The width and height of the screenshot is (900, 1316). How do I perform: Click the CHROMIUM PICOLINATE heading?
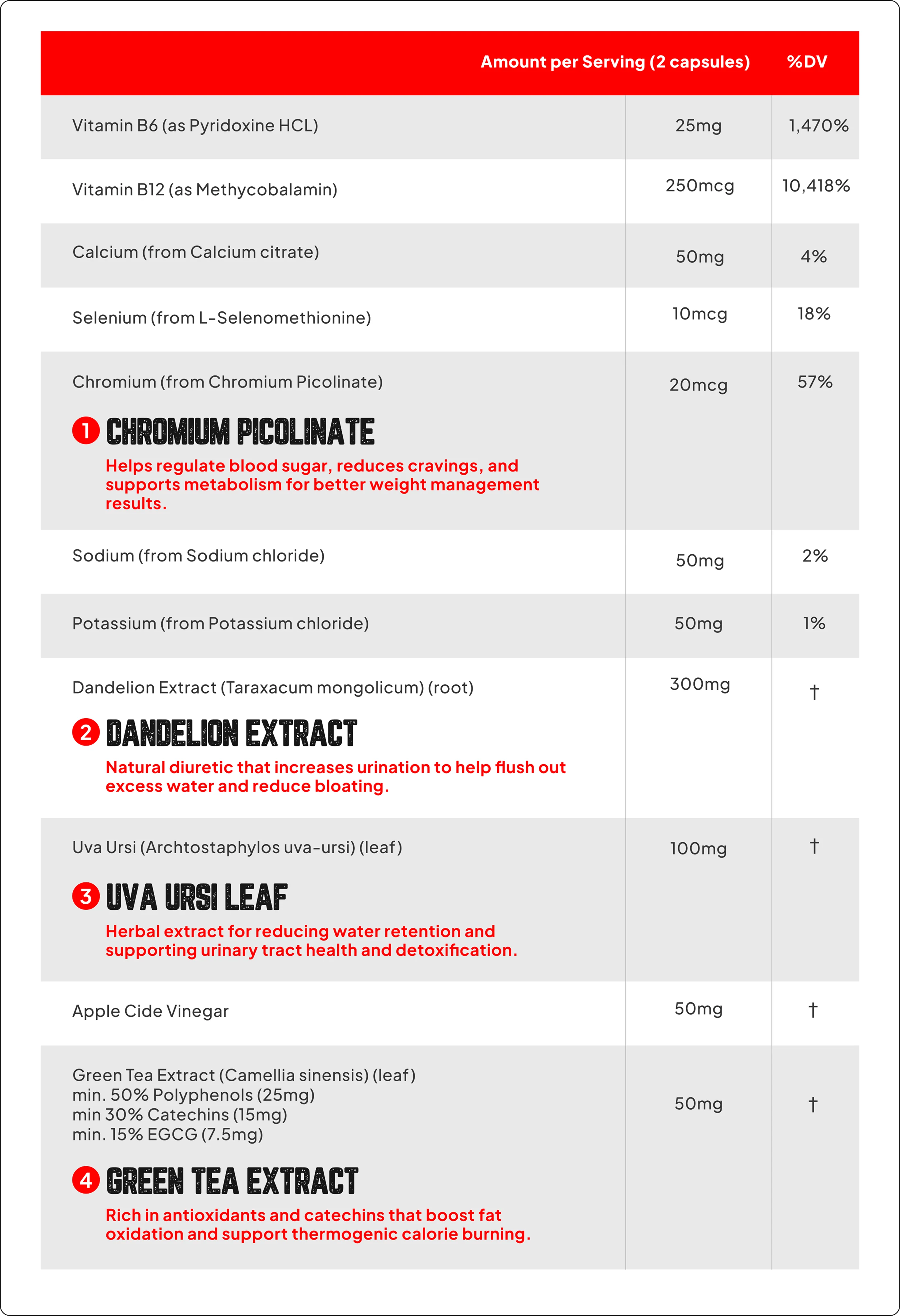click(x=240, y=432)
